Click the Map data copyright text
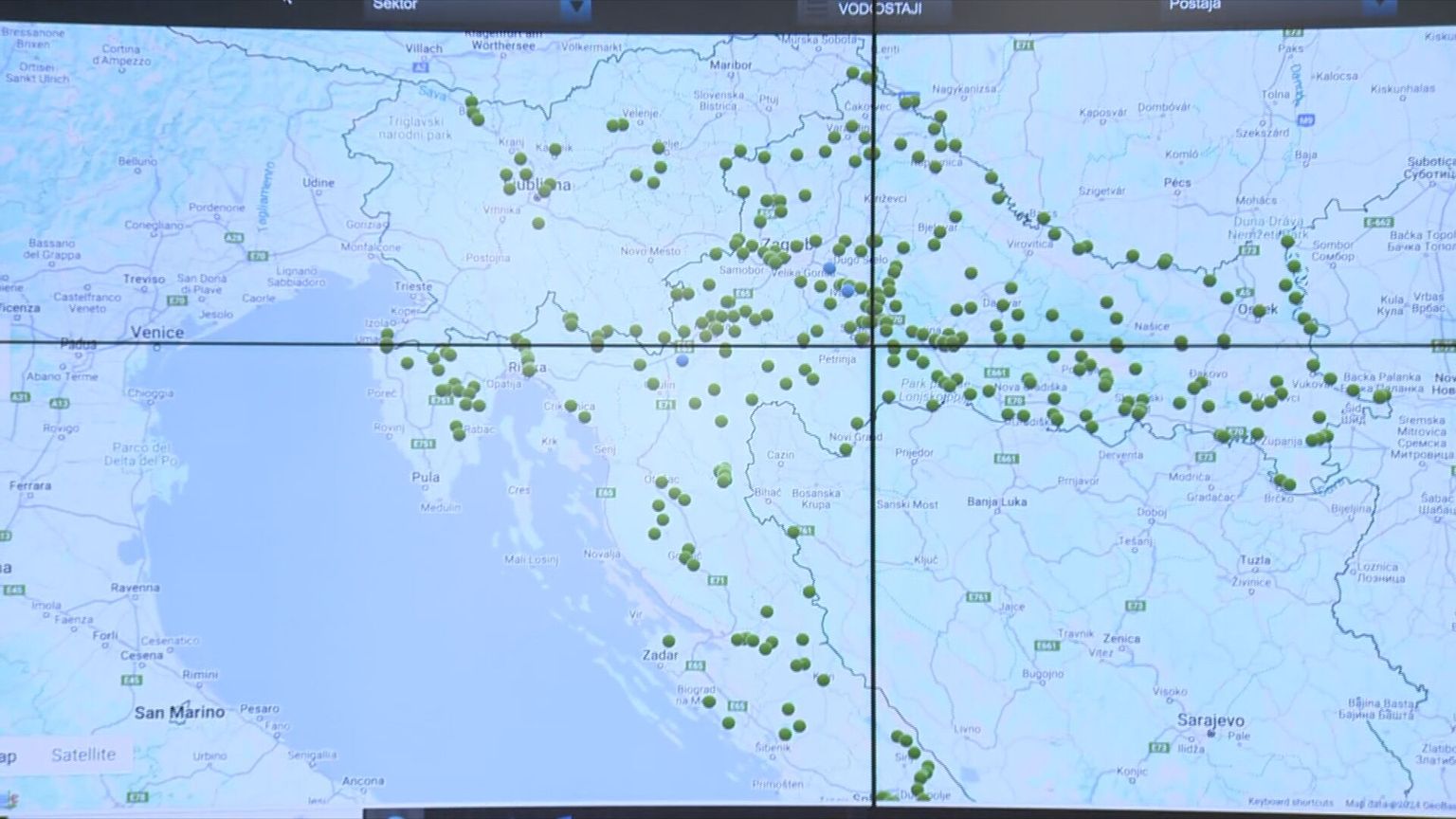The width and height of the screenshot is (1456, 819). 1393,804
